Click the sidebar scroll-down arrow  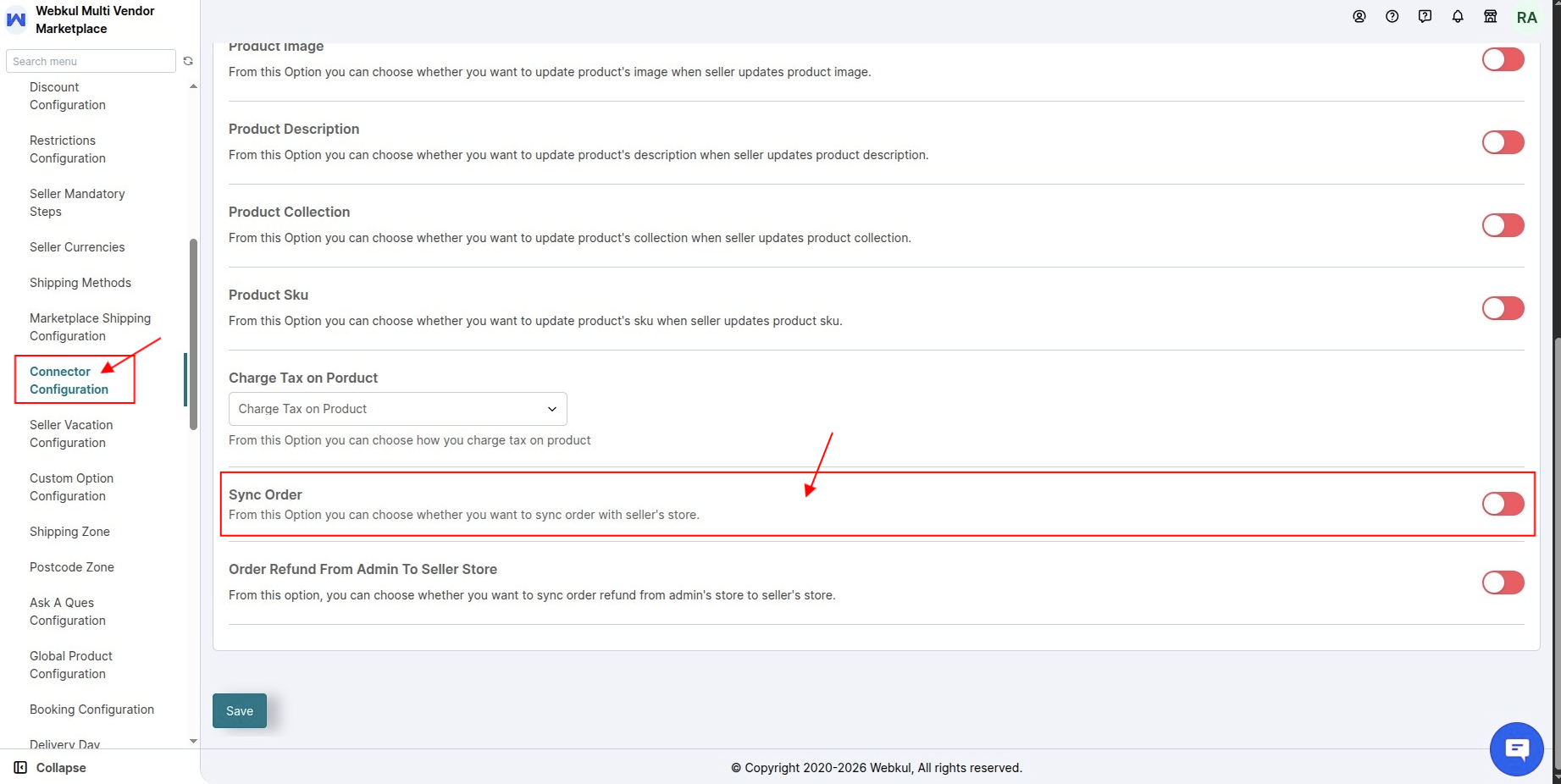pyautogui.click(x=193, y=741)
